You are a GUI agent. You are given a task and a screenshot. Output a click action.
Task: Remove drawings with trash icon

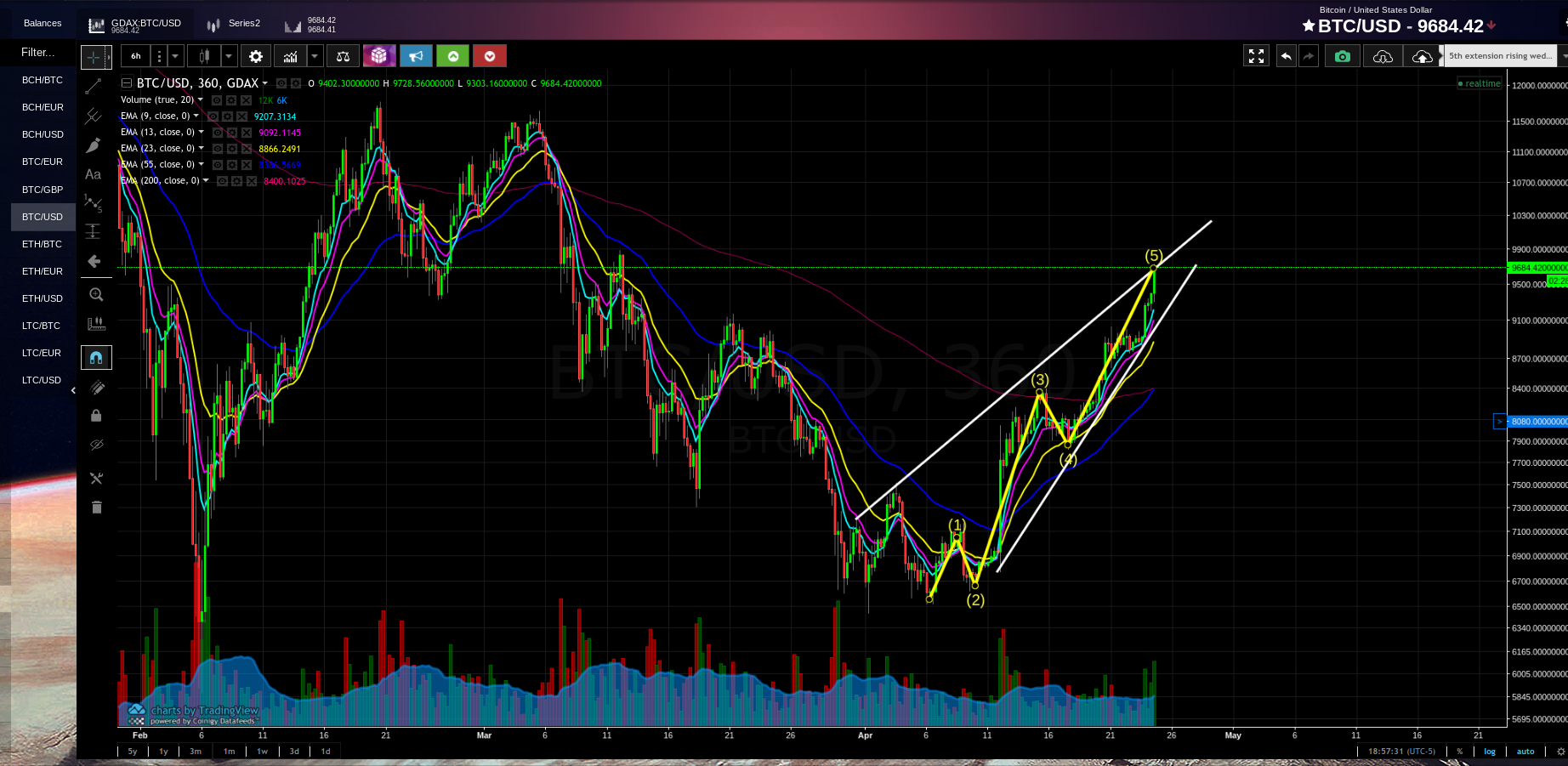(96, 508)
